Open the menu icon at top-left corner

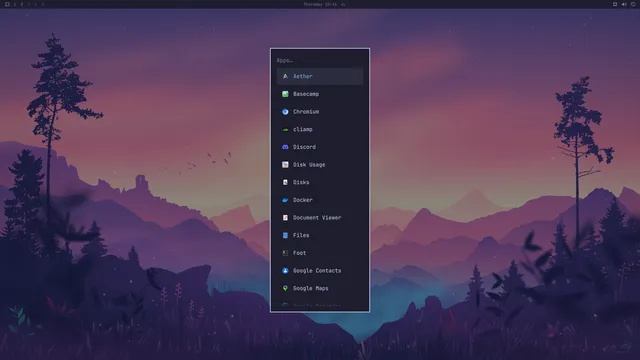7,4
